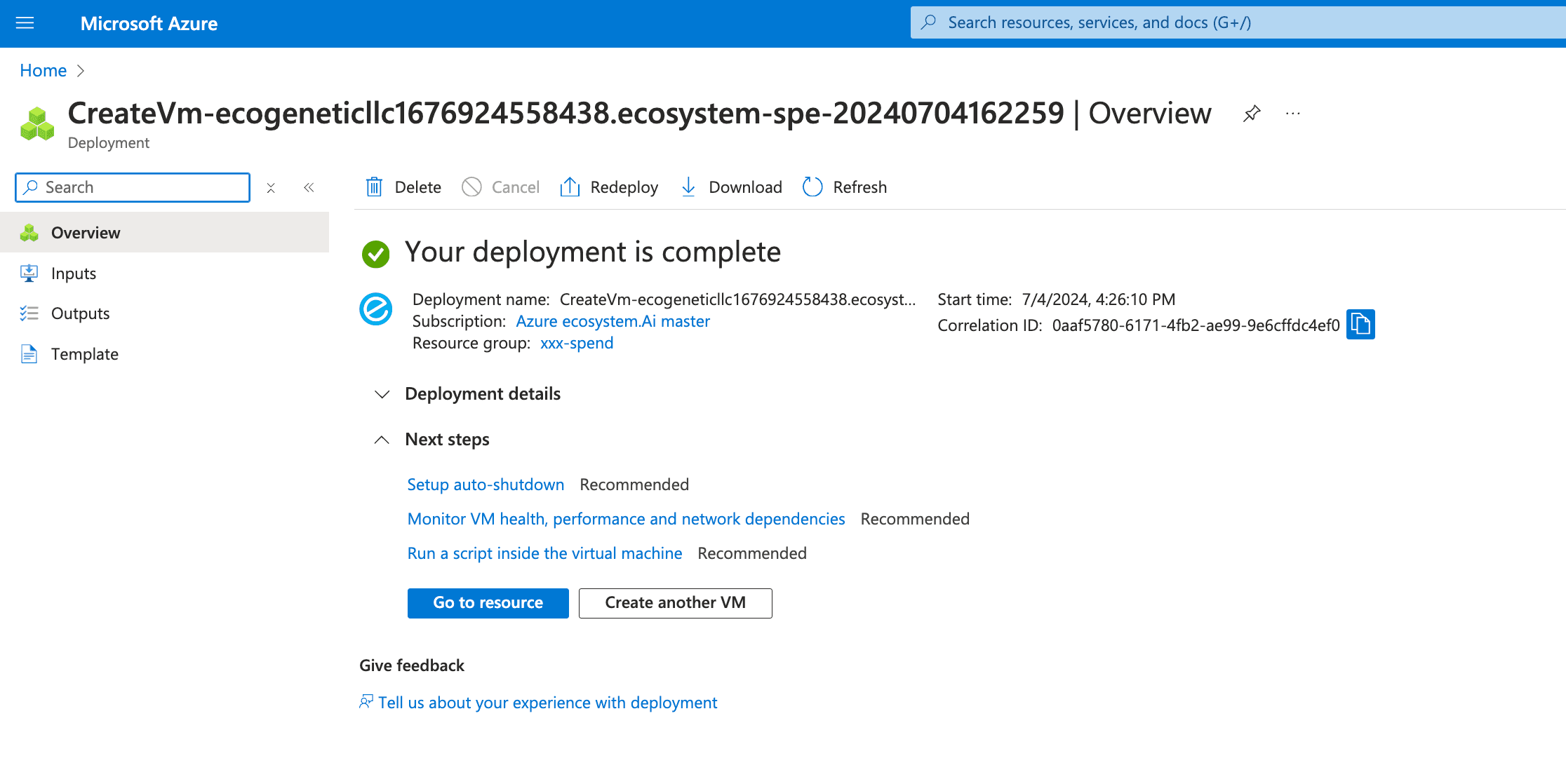Collapse the left sidebar menu
The height and width of the screenshot is (784, 1566).
pos(309,188)
